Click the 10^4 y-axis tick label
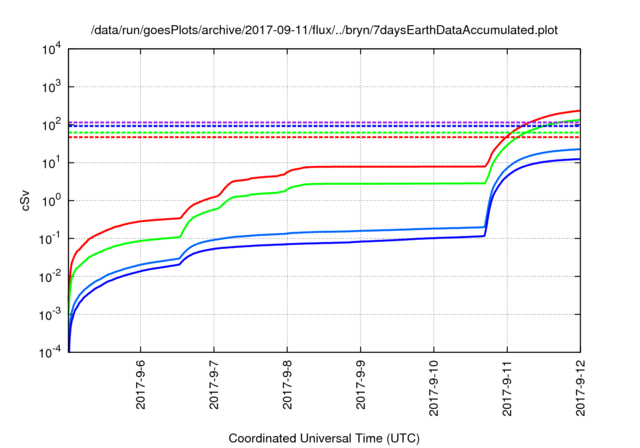The height and width of the screenshot is (448, 640). point(51,50)
